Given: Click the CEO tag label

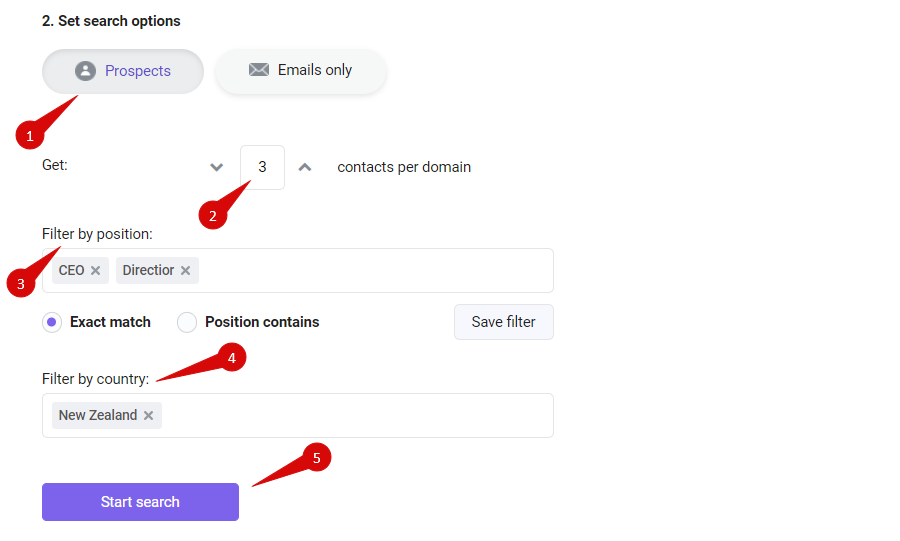Looking at the screenshot, I should [71, 270].
